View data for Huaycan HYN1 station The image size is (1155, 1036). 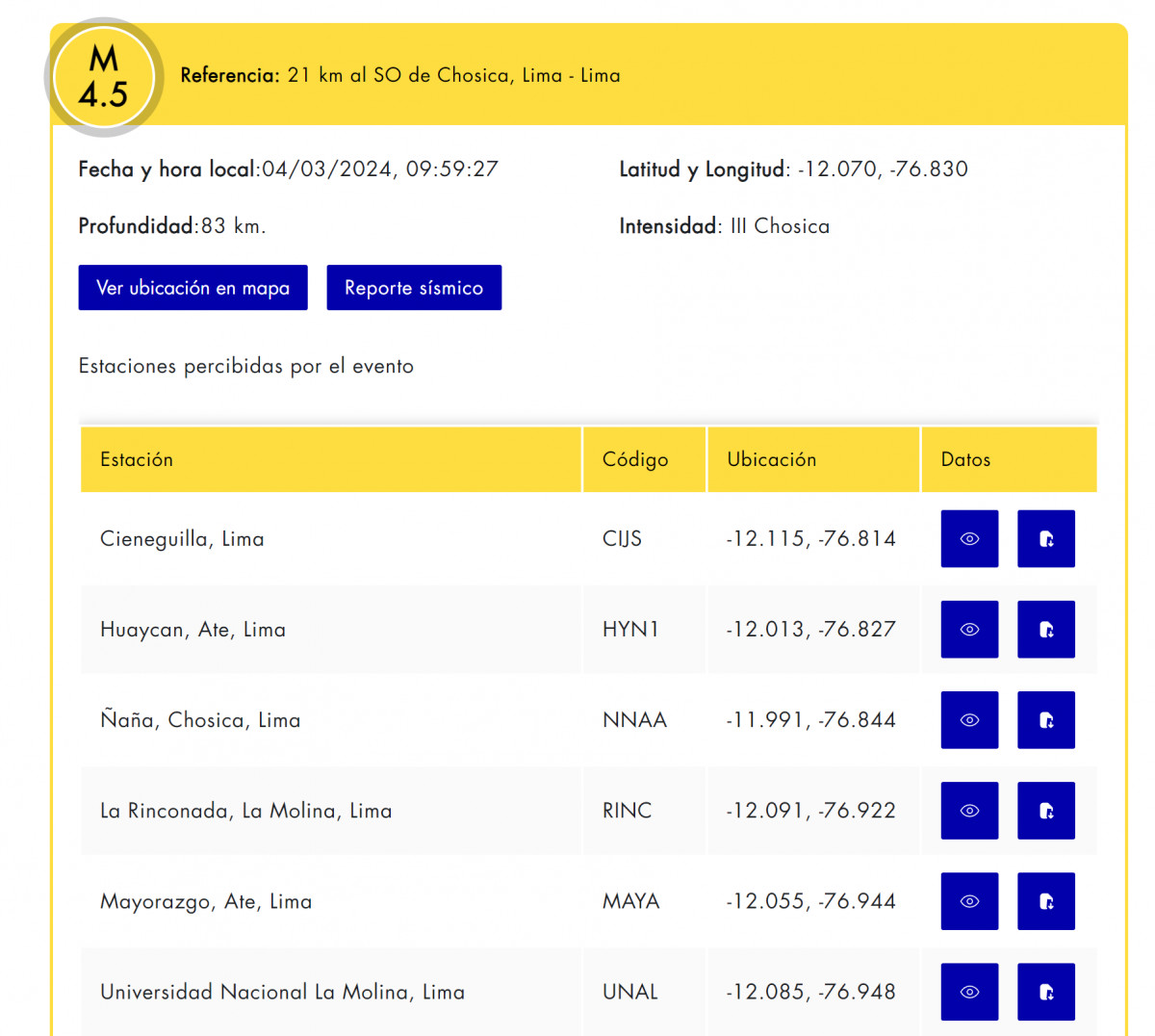[969, 629]
